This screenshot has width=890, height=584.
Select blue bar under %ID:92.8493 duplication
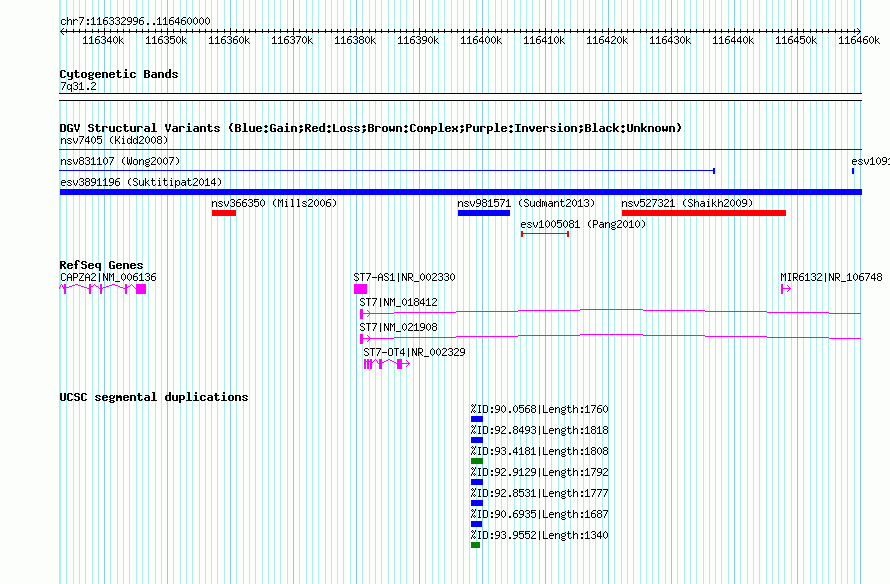(x=477, y=440)
